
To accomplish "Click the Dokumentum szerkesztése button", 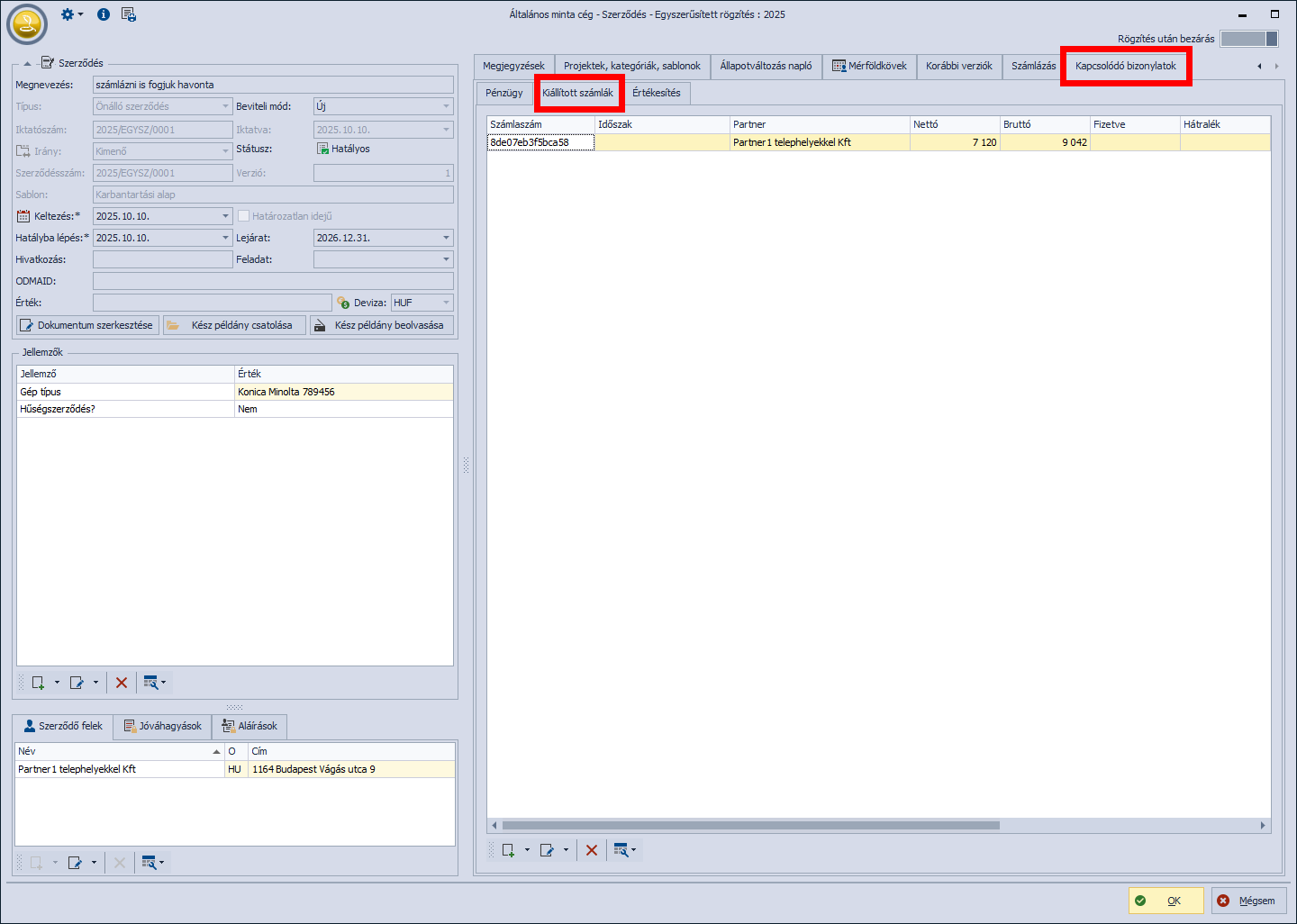I will coord(87,325).
